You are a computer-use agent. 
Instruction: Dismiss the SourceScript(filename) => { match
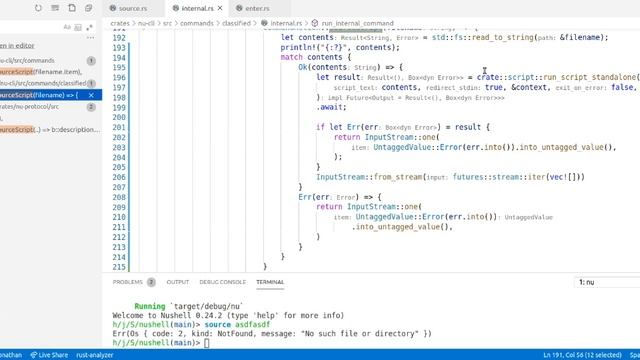click(x=91, y=95)
